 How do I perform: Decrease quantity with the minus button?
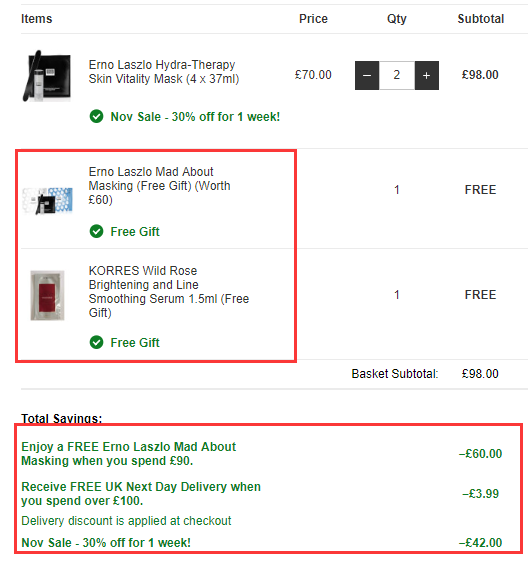pos(367,75)
